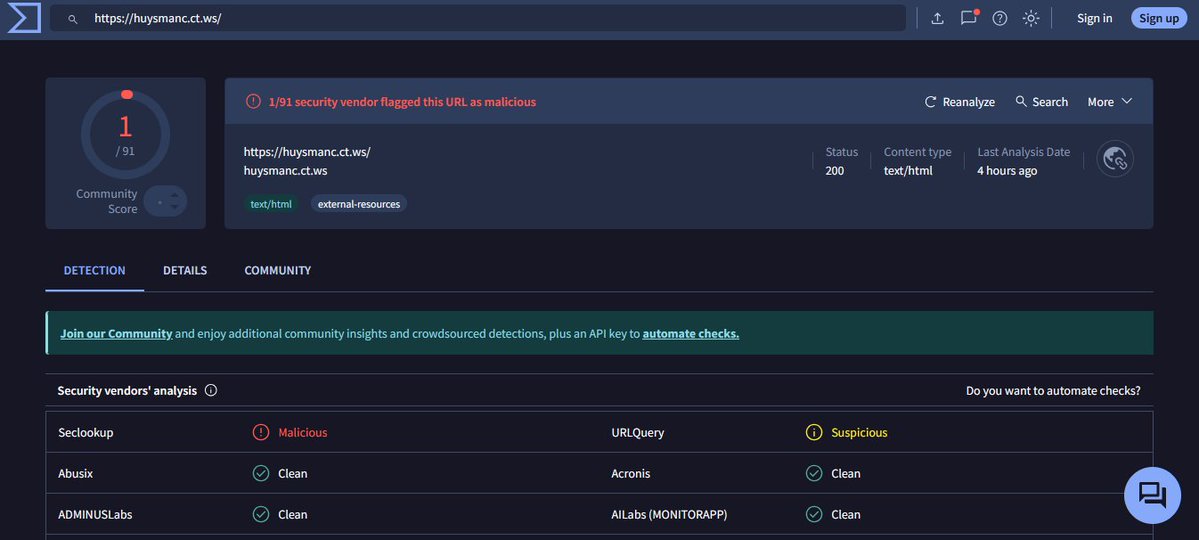The width and height of the screenshot is (1199, 540).
Task: Click the info icon next to Security vendors' analysis
Action: [211, 390]
